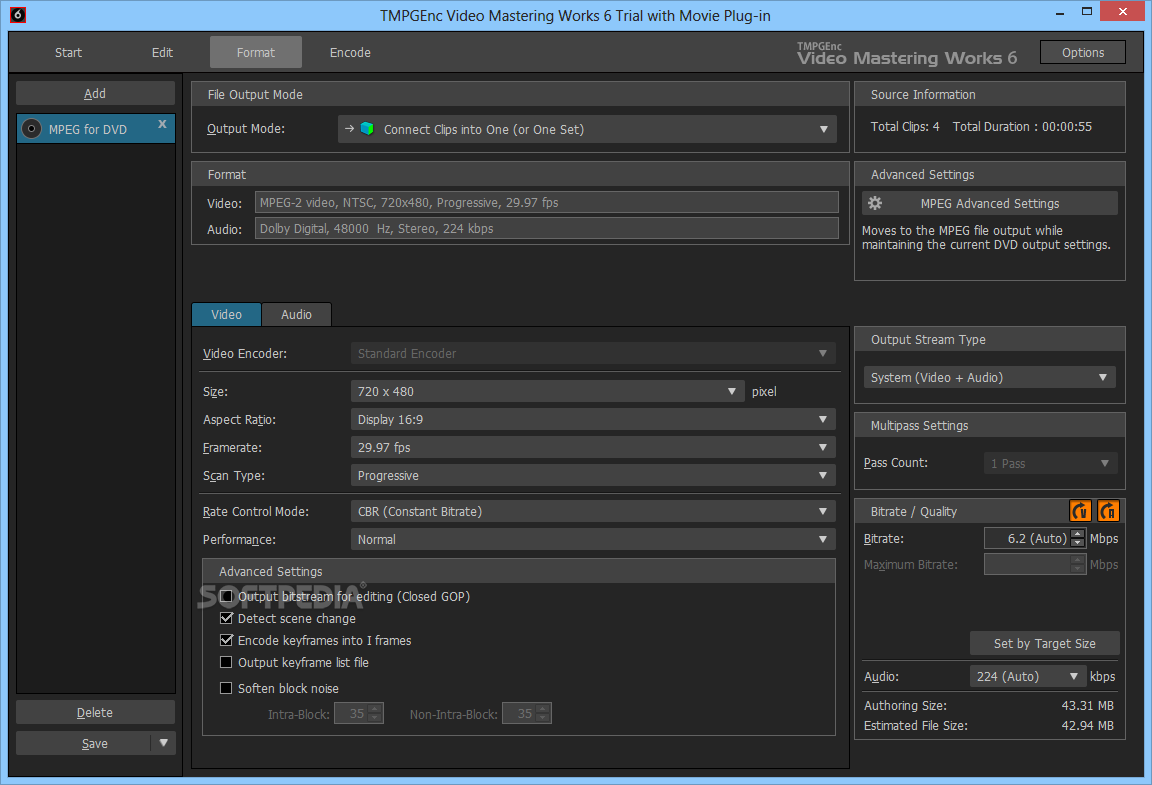Screen dimensions: 1152x785
Task: Open the Save button dropdown arrow
Action: [x=163, y=742]
